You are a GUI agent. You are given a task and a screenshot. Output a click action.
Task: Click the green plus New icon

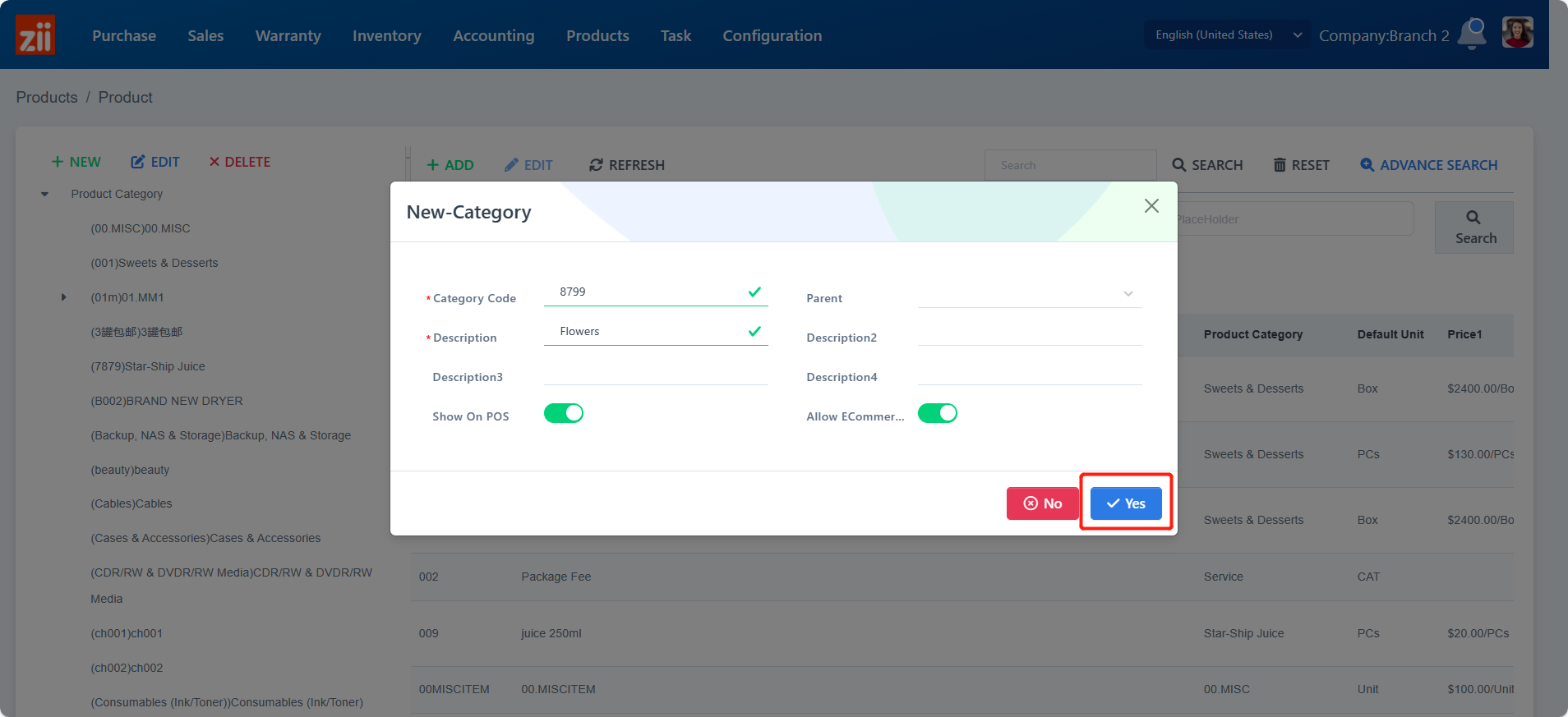(x=58, y=162)
